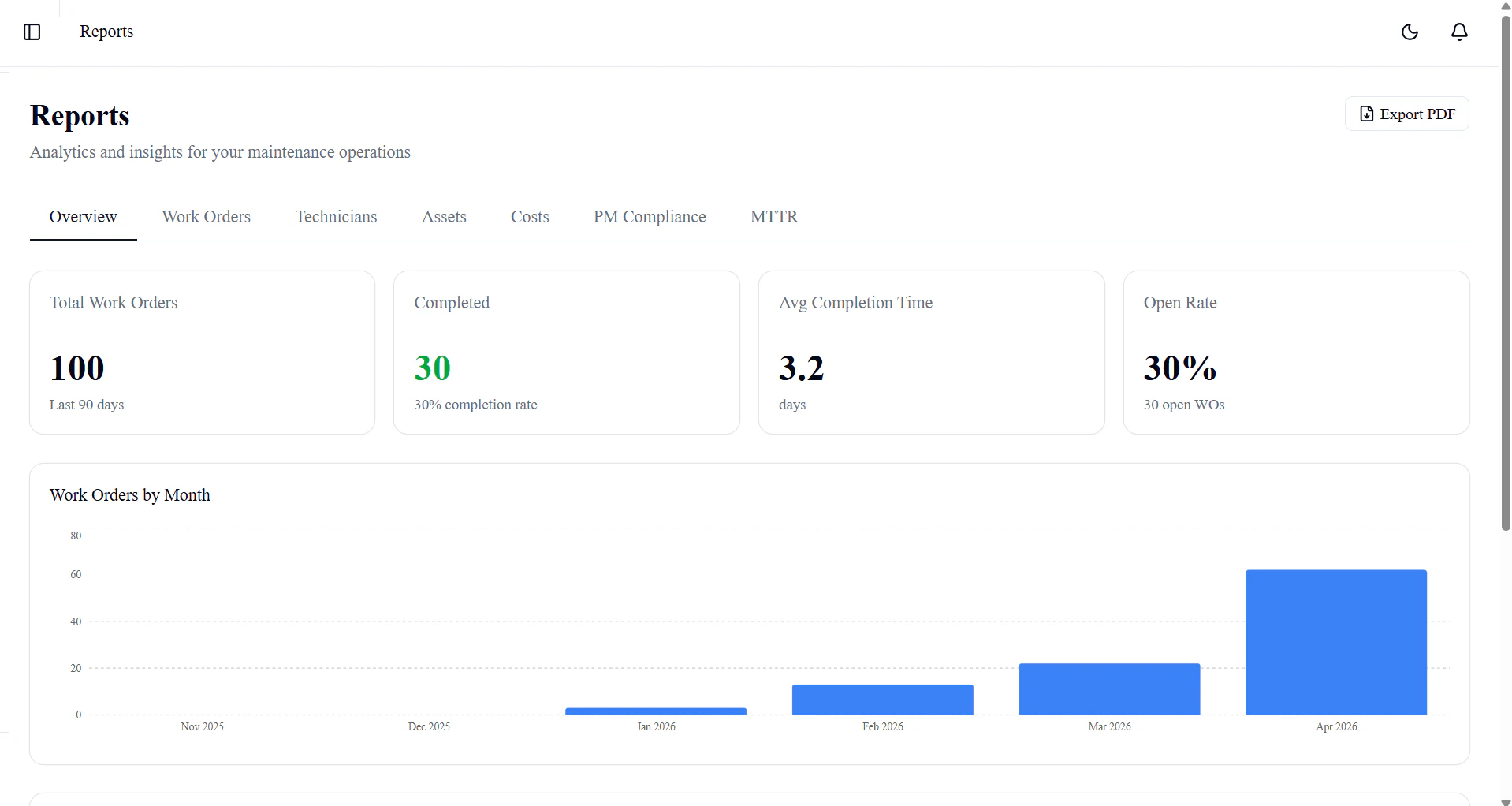The width and height of the screenshot is (1512, 806).
Task: View the Costs report tab
Action: (530, 217)
